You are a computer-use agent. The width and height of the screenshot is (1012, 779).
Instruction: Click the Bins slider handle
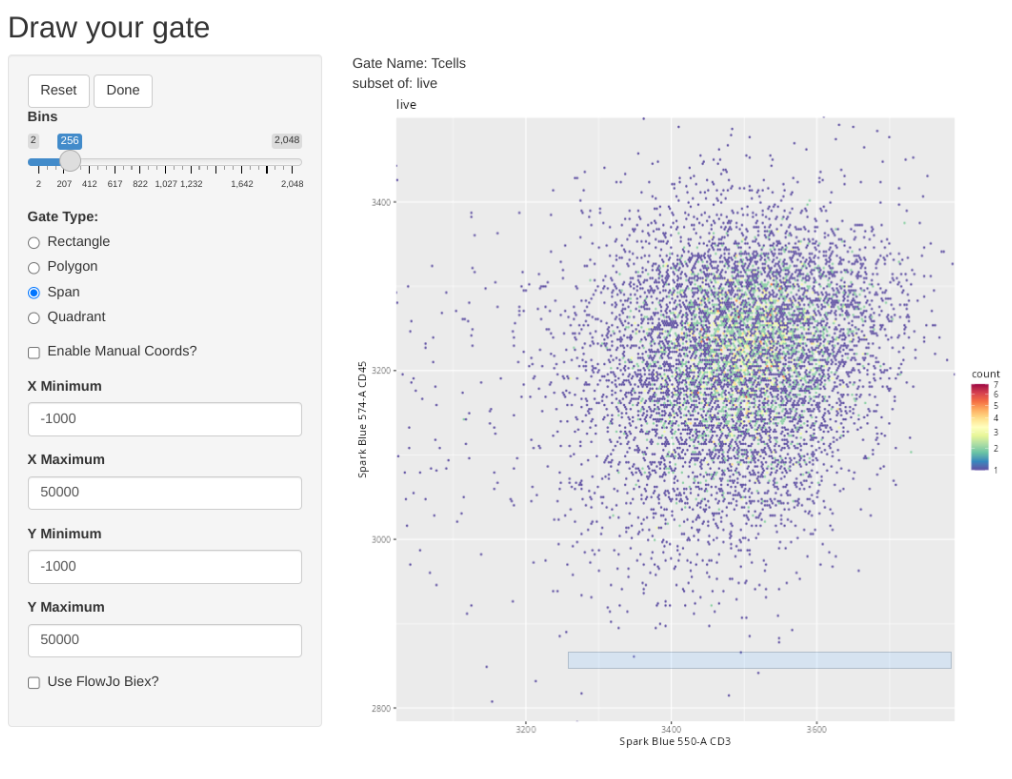(70, 161)
